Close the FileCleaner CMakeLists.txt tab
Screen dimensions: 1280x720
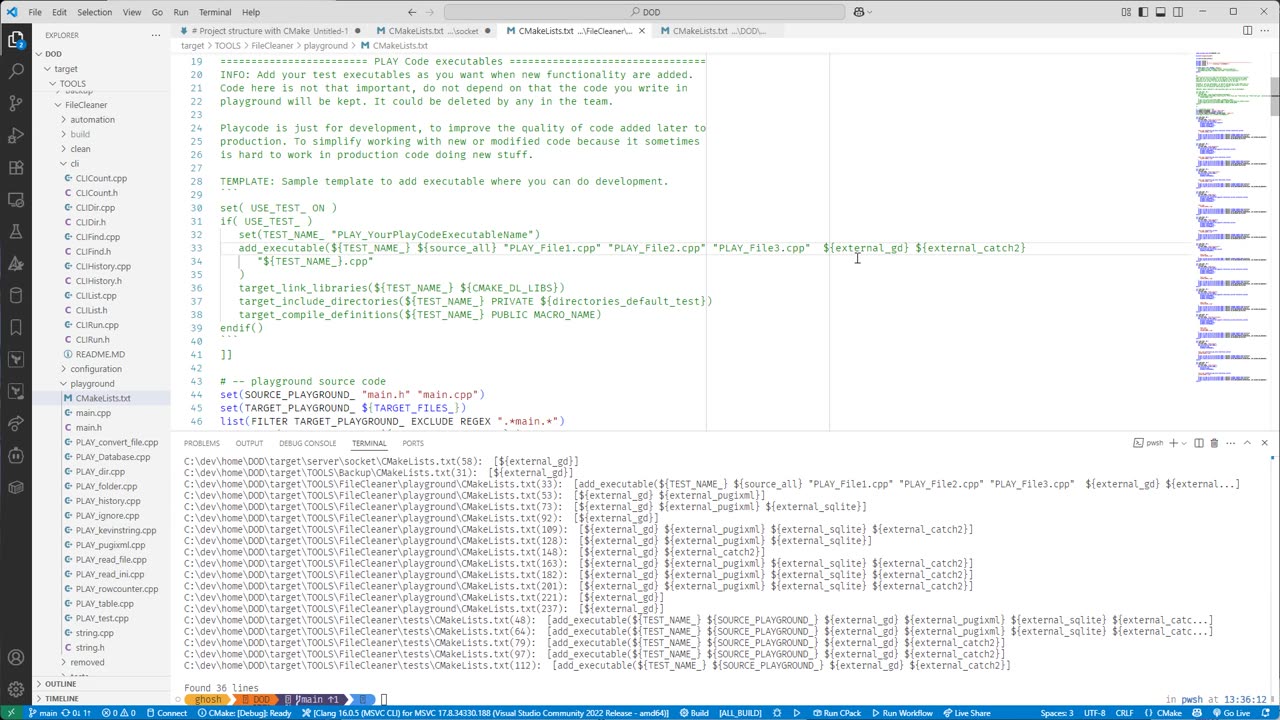pos(640,31)
